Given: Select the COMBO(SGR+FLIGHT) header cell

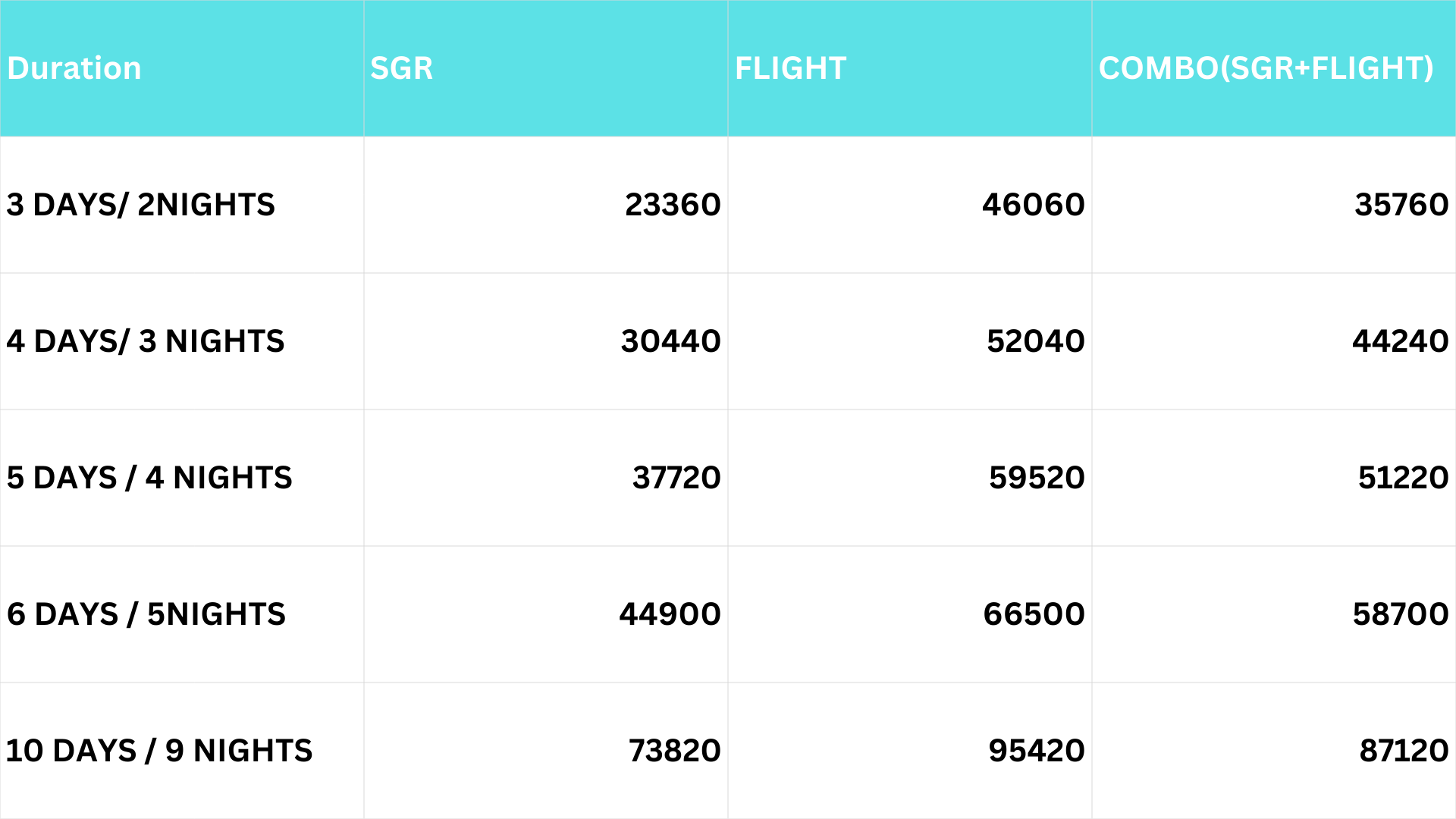Looking at the screenshot, I should 1266,68.
